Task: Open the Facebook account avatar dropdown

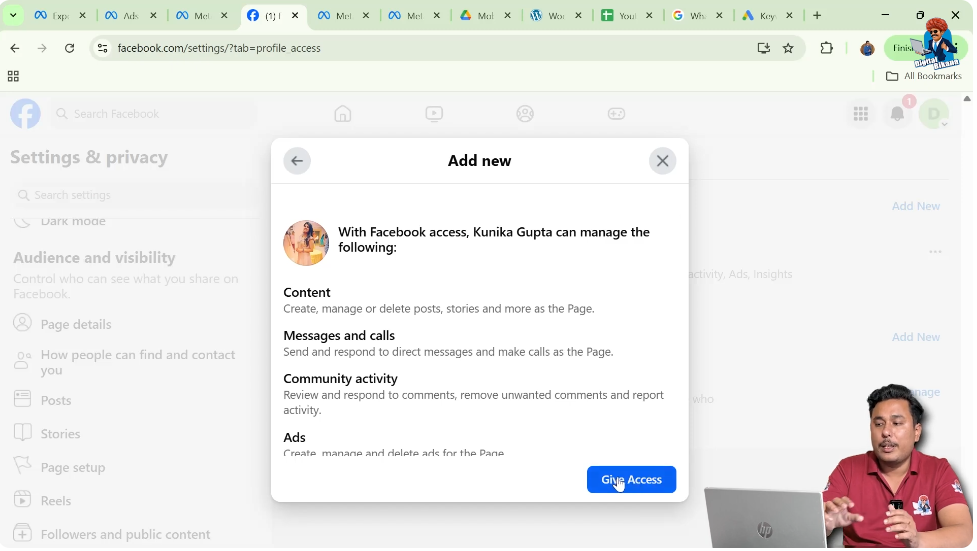Action: pyautogui.click(x=936, y=114)
